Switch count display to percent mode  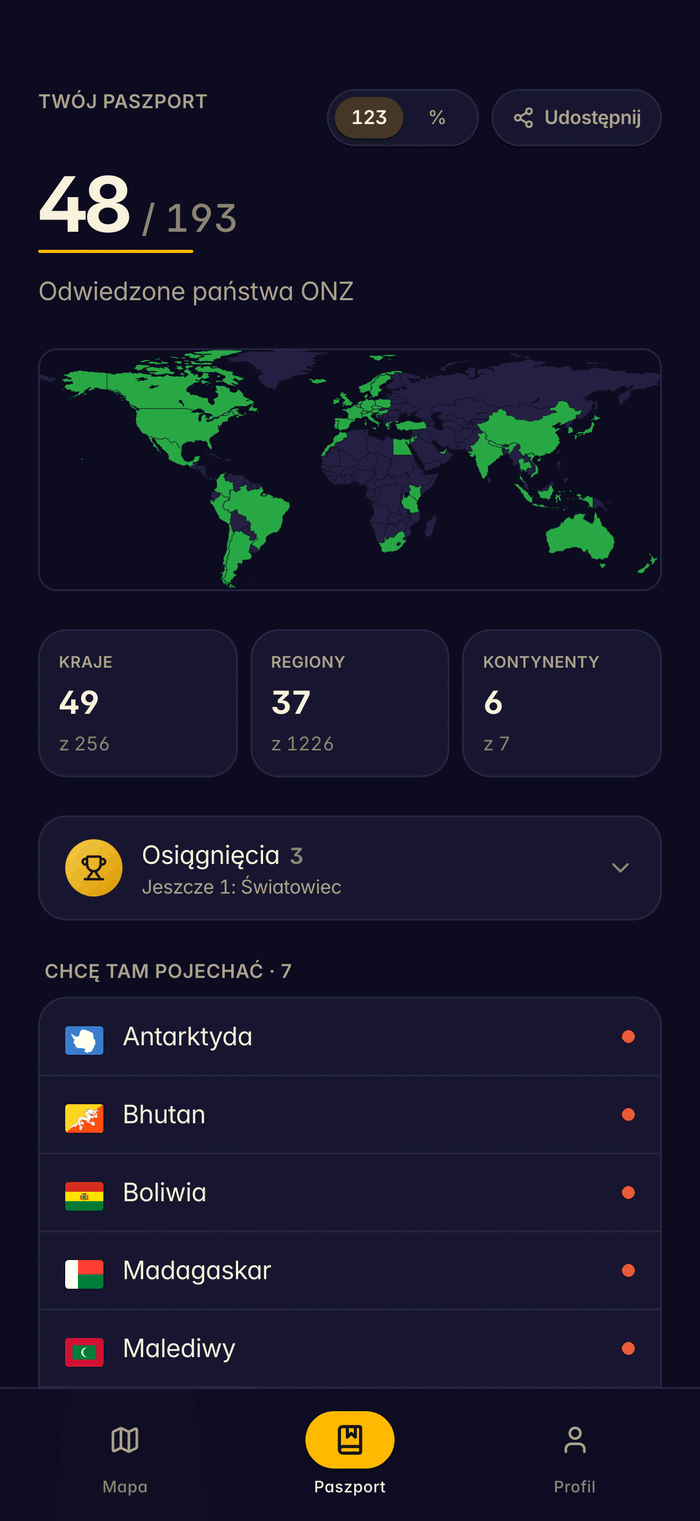click(x=437, y=118)
